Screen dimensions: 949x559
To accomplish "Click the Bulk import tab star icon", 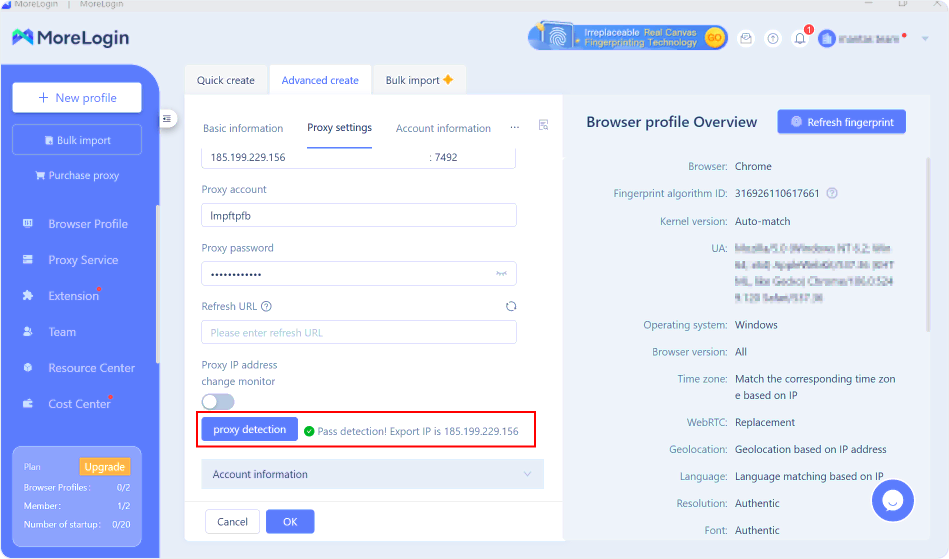I will (x=448, y=79).
